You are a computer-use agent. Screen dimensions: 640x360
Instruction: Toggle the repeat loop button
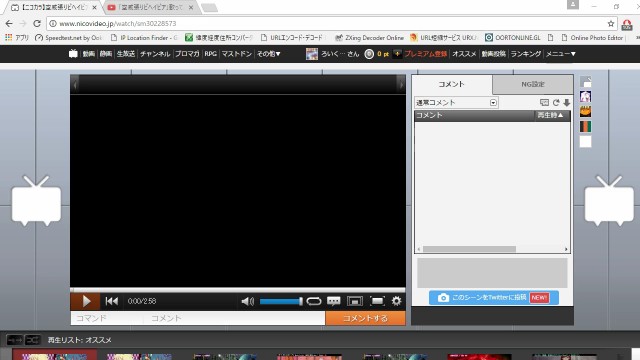[313, 301]
